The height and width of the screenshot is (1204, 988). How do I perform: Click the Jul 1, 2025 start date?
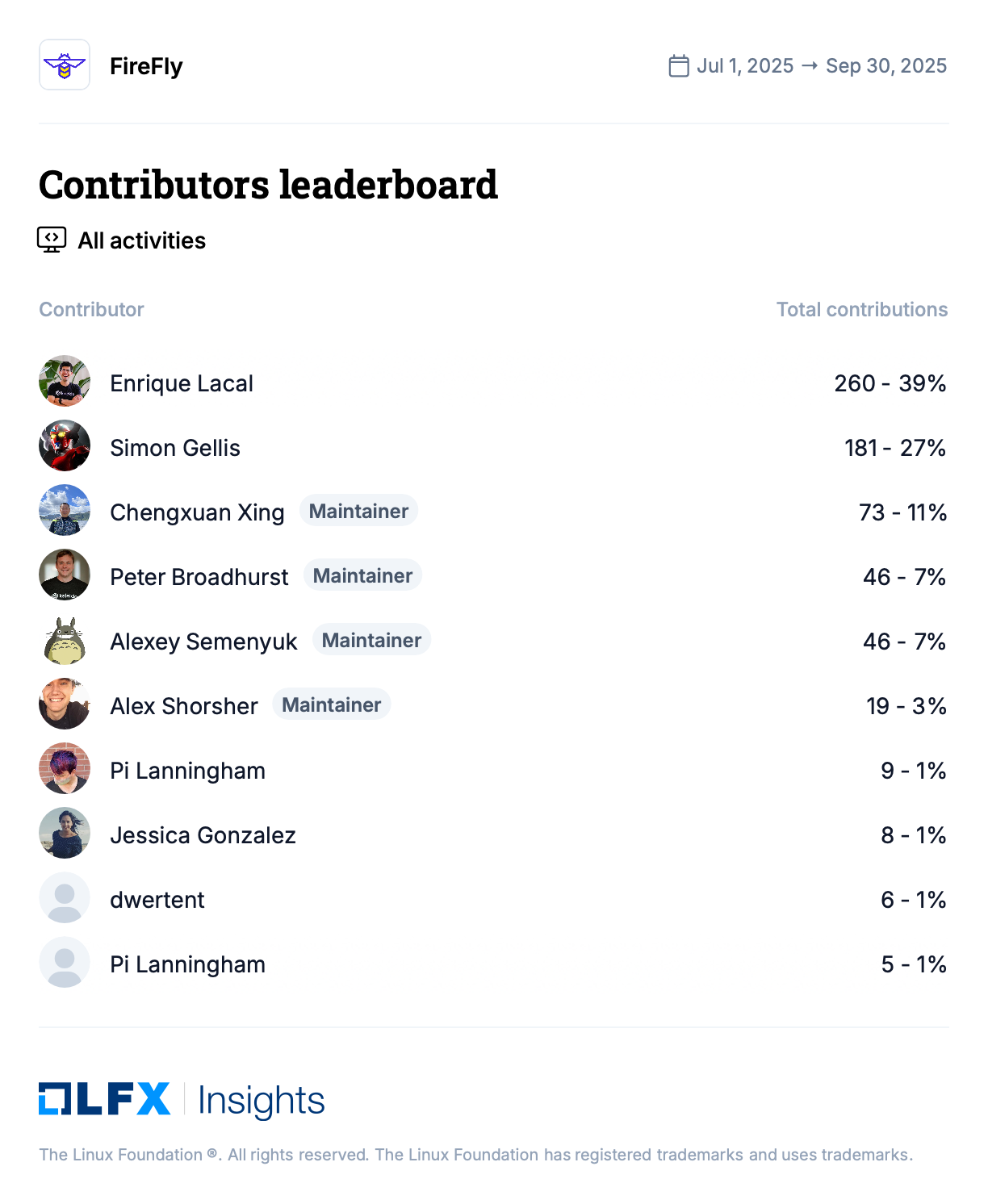pos(745,66)
